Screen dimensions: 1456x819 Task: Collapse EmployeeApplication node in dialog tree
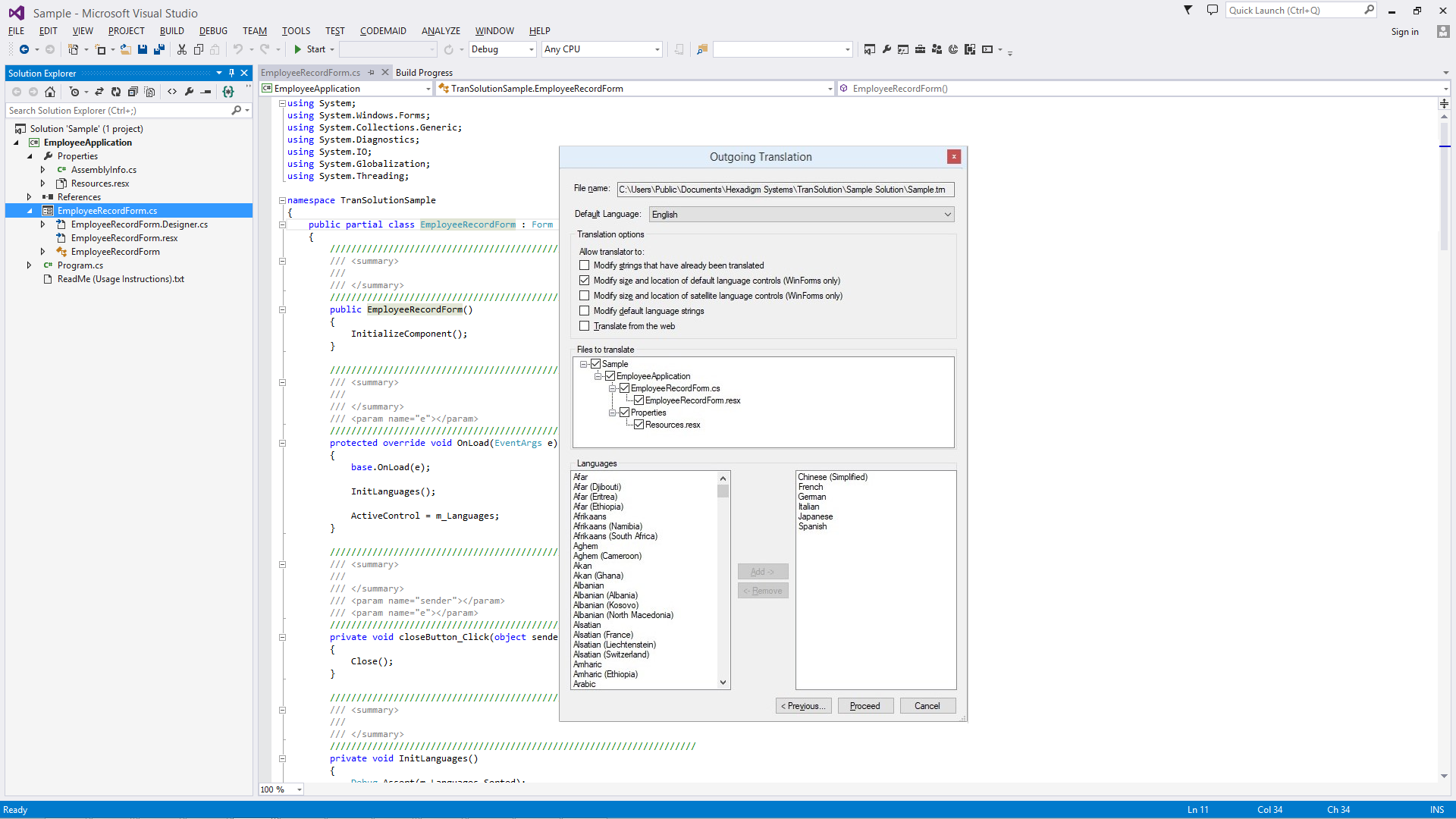[598, 376]
